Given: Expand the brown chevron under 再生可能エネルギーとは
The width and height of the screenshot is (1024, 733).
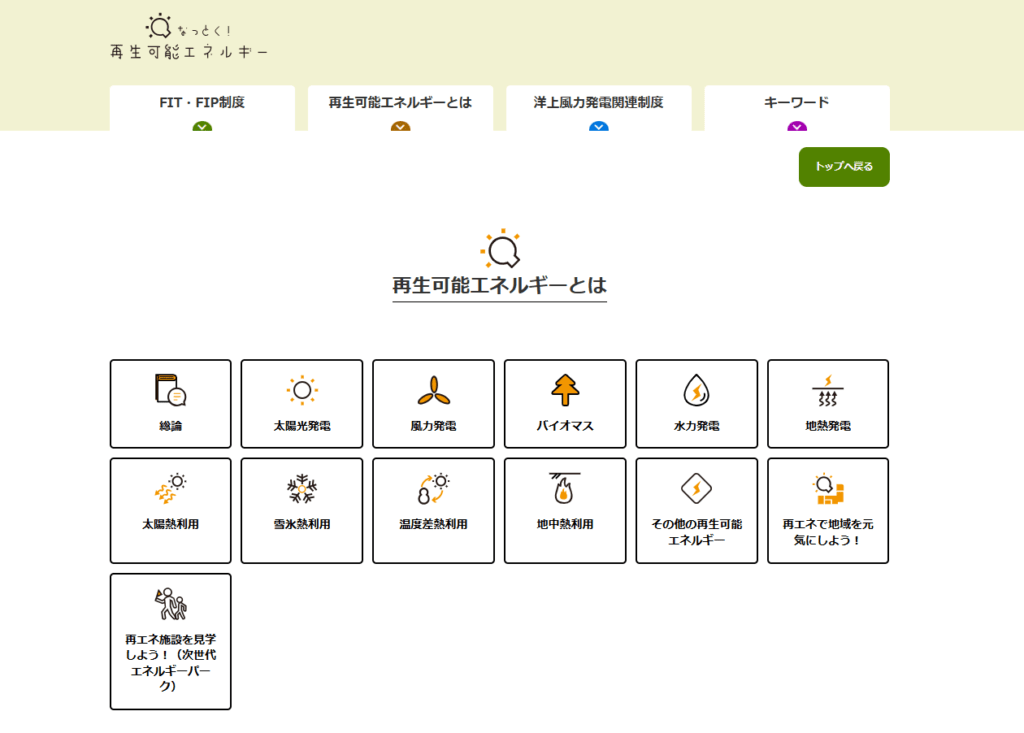Looking at the screenshot, I should 400,127.
